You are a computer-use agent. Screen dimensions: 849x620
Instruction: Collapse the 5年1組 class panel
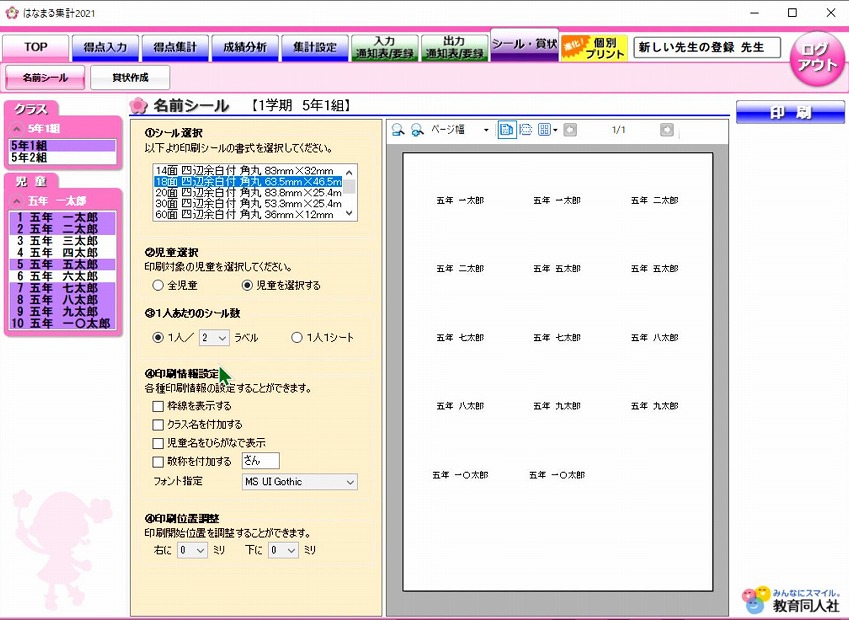pyautogui.click(x=17, y=129)
